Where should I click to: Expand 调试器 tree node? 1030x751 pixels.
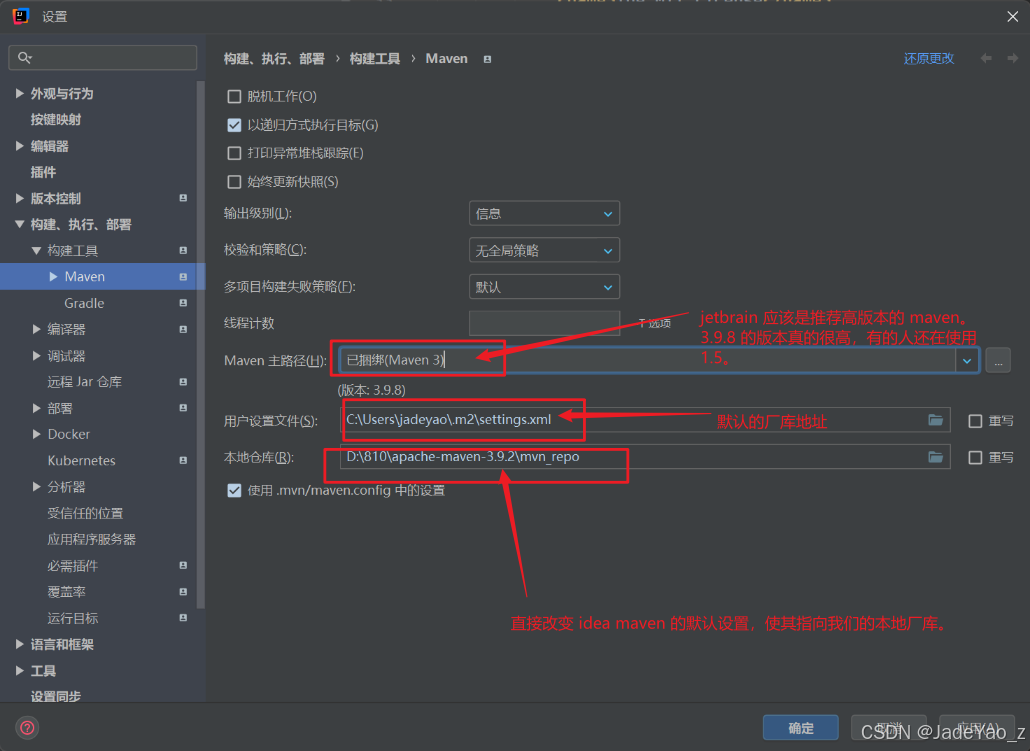(x=36, y=355)
